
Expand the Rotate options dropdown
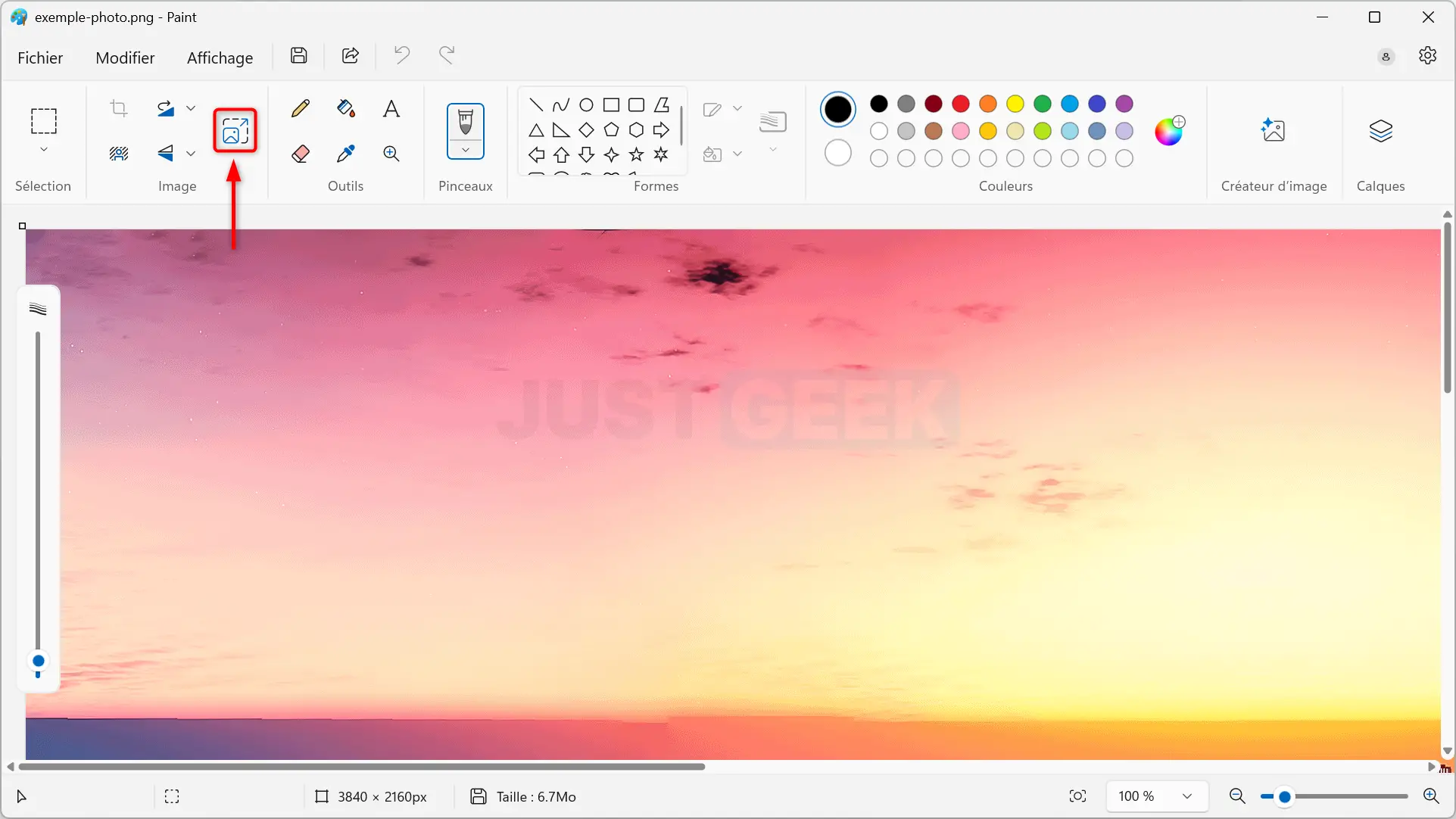(191, 108)
